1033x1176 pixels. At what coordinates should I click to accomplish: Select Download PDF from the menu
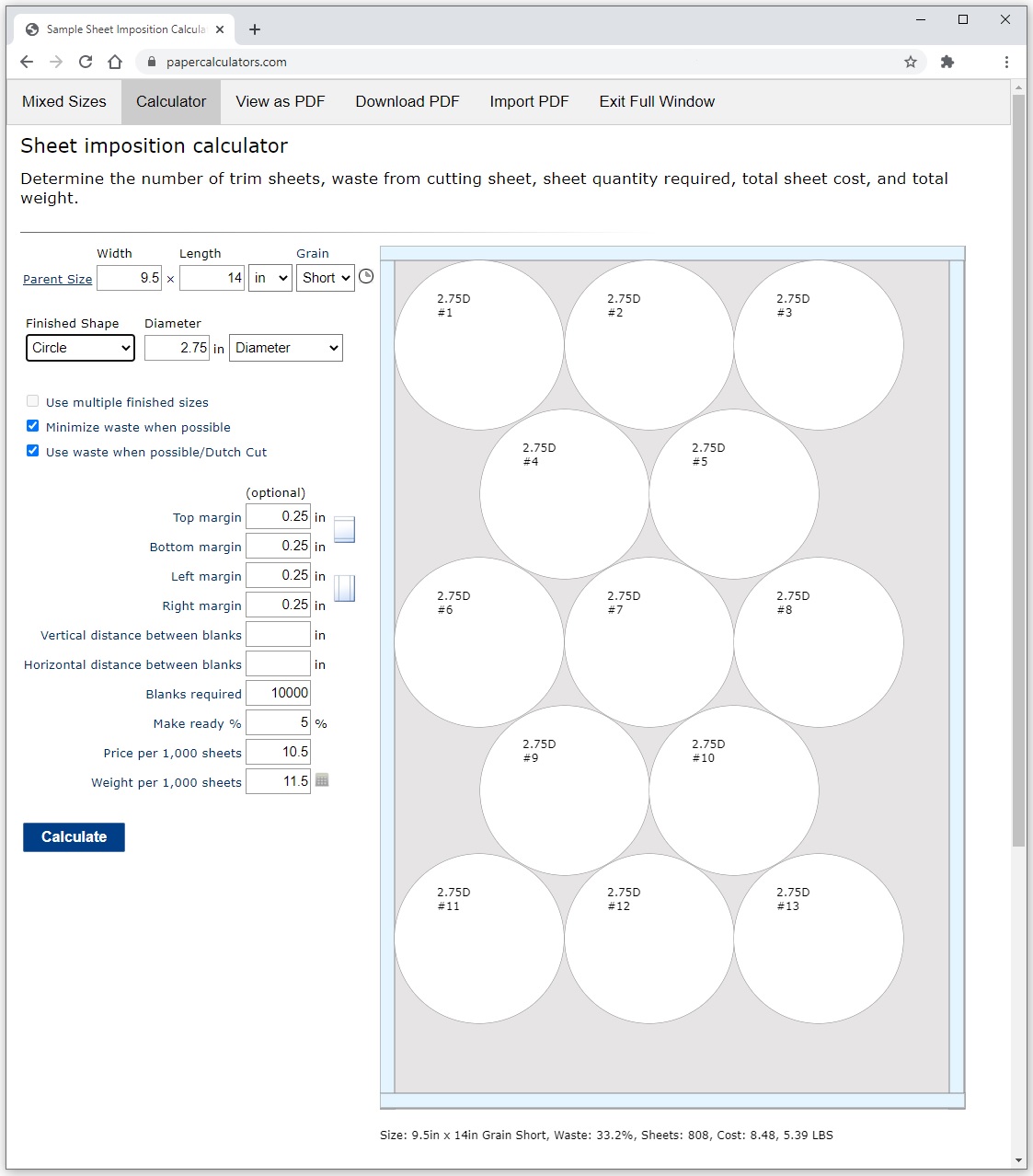pyautogui.click(x=407, y=101)
